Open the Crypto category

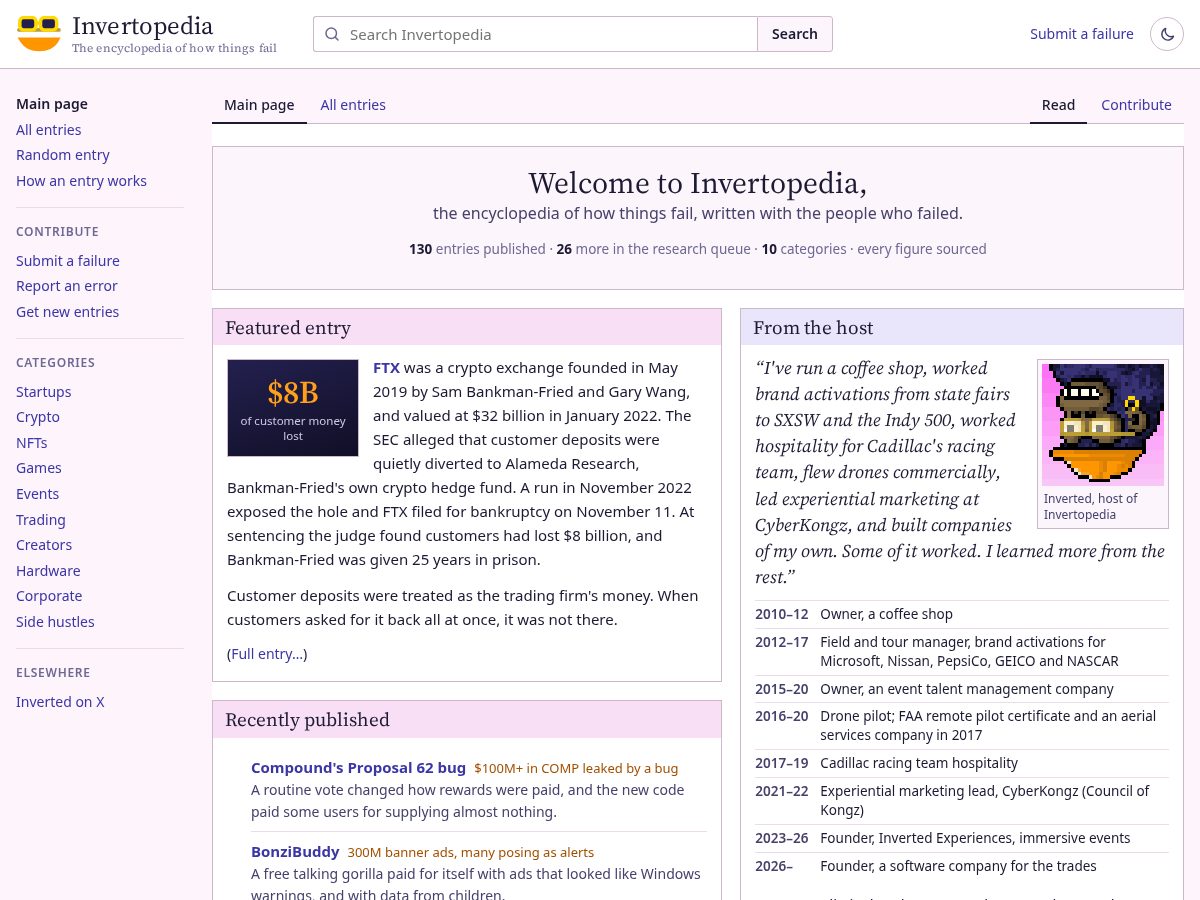click(x=38, y=417)
